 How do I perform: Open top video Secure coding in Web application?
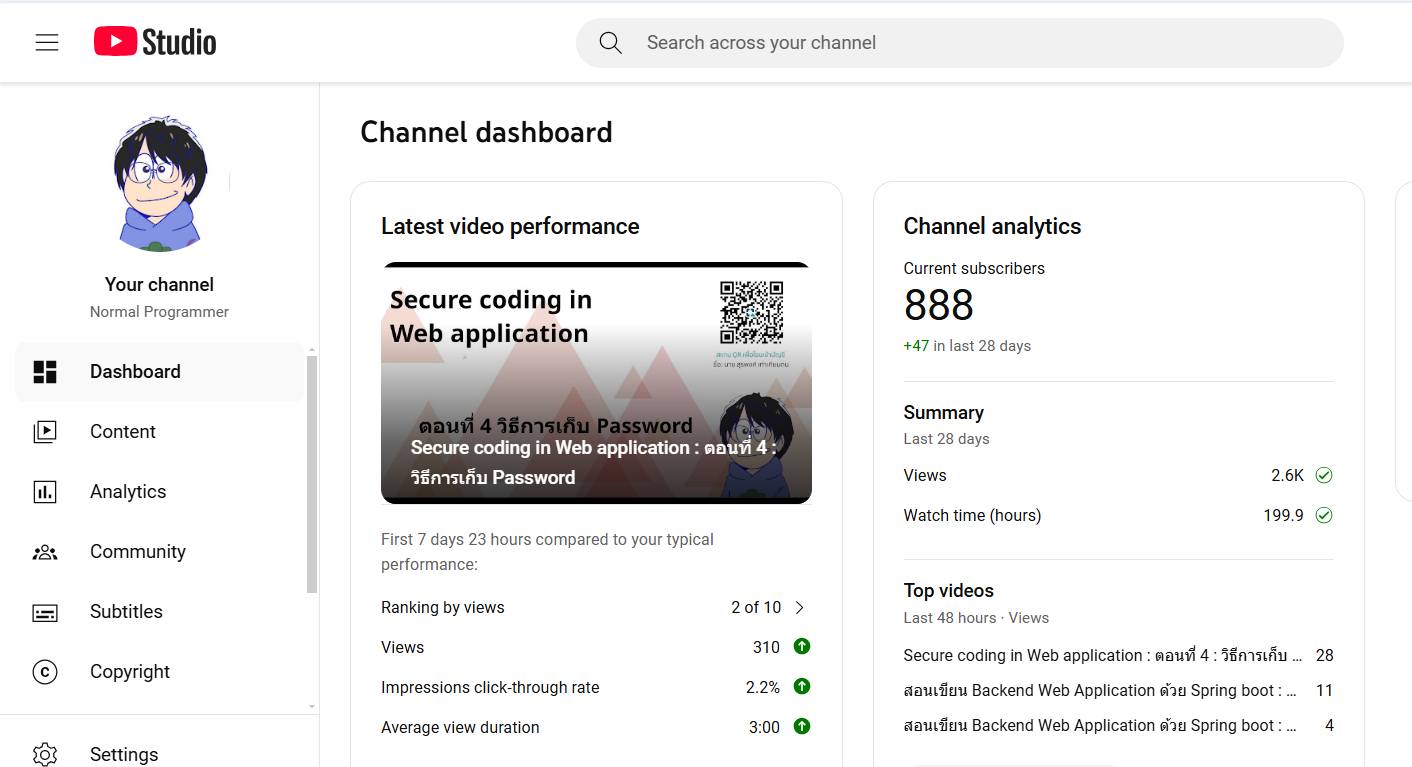click(1118, 656)
